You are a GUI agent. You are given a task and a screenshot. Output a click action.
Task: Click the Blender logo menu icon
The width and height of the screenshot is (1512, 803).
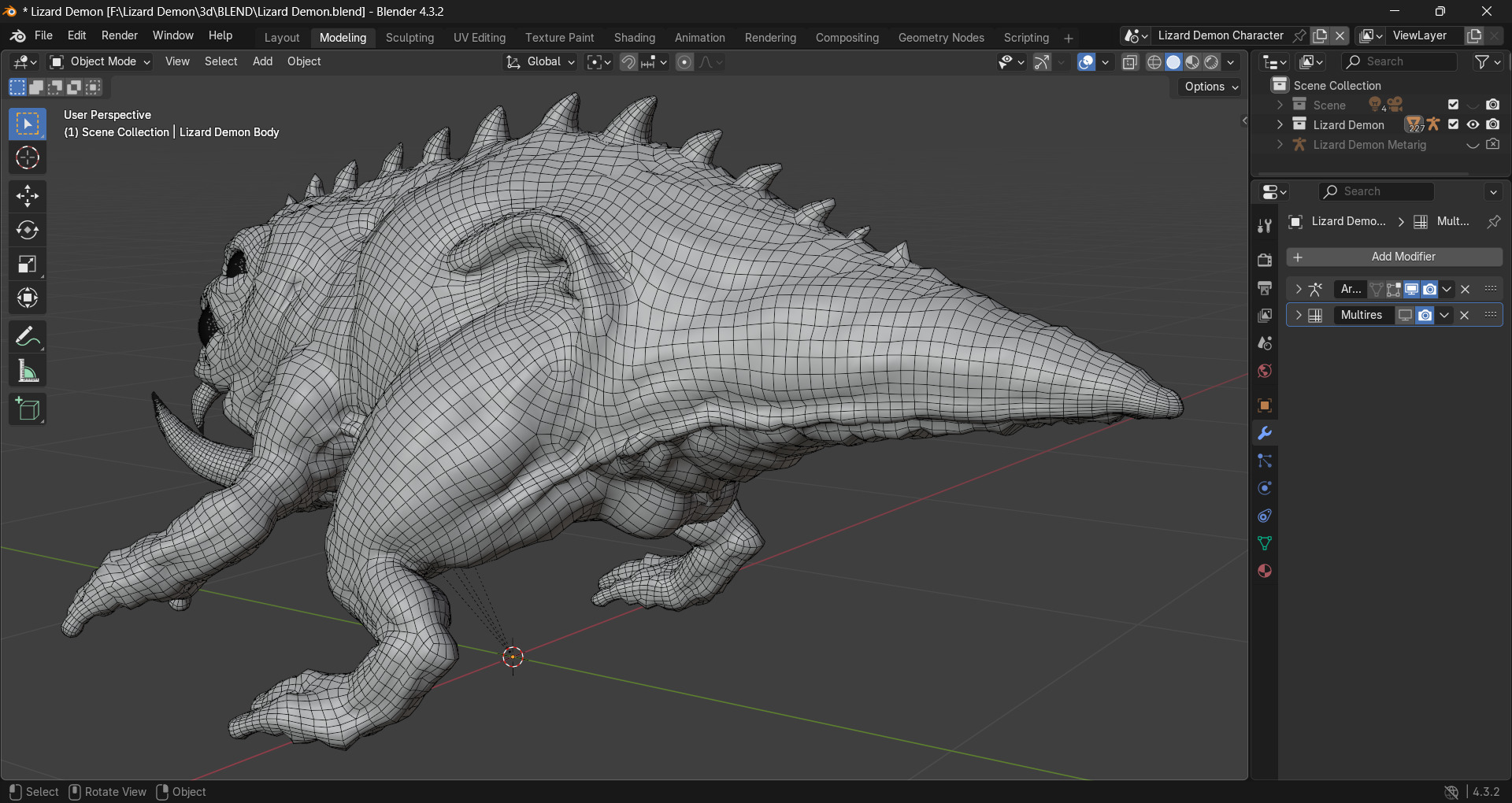[x=17, y=36]
